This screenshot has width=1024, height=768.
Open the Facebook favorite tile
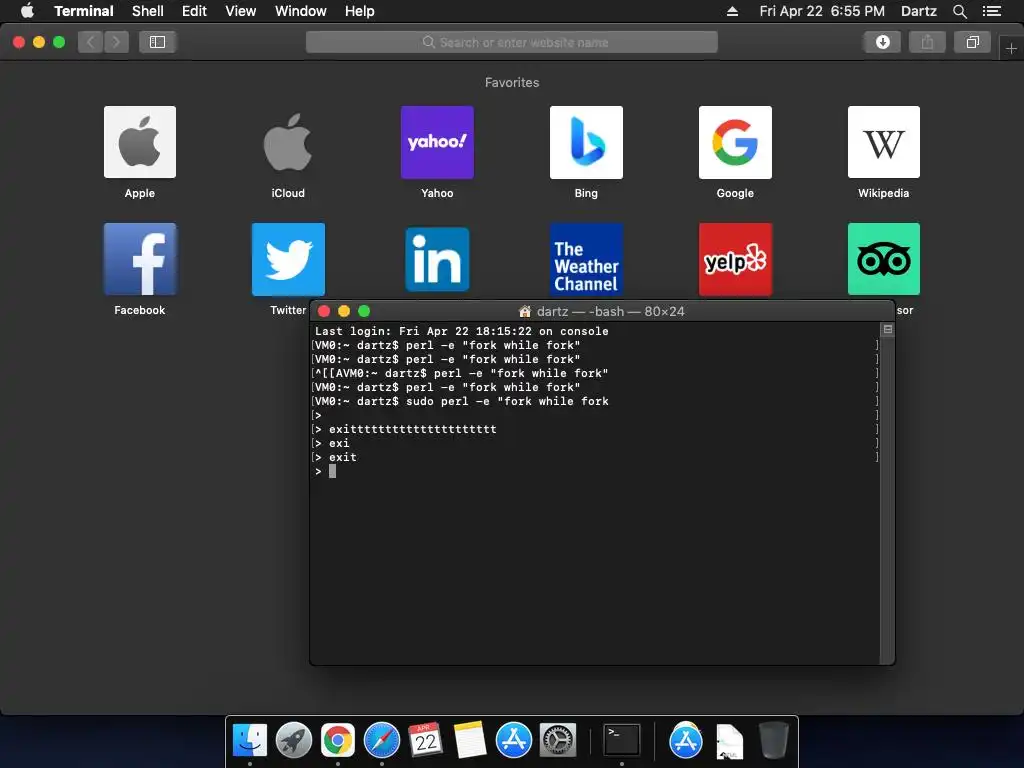tap(140, 259)
